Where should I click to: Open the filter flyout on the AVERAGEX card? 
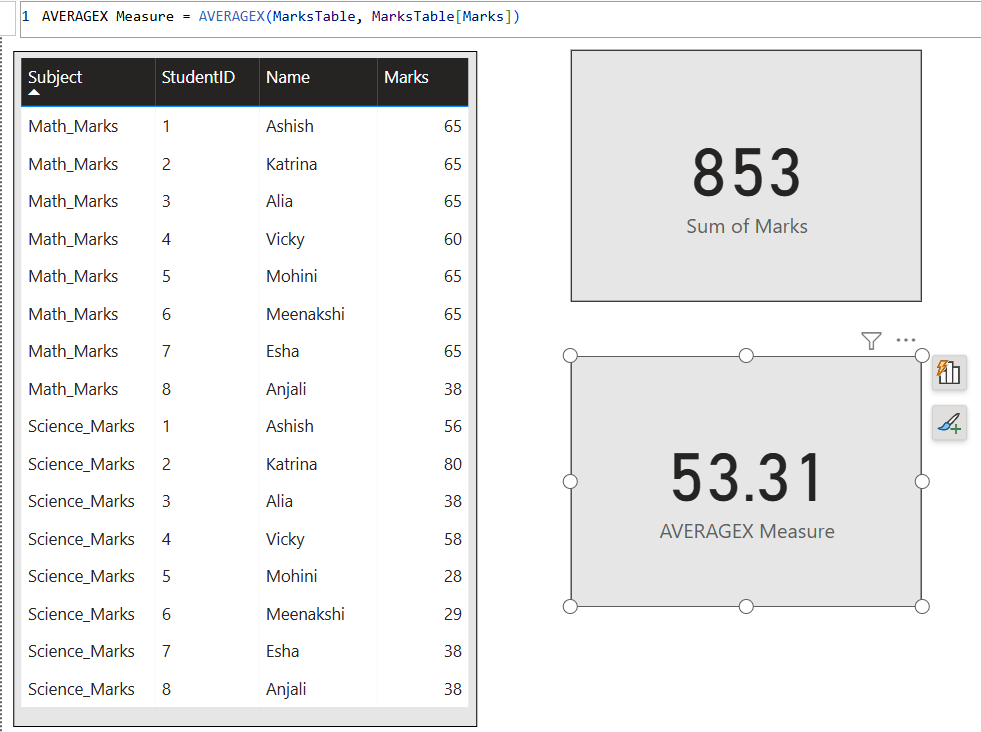[x=871, y=340]
